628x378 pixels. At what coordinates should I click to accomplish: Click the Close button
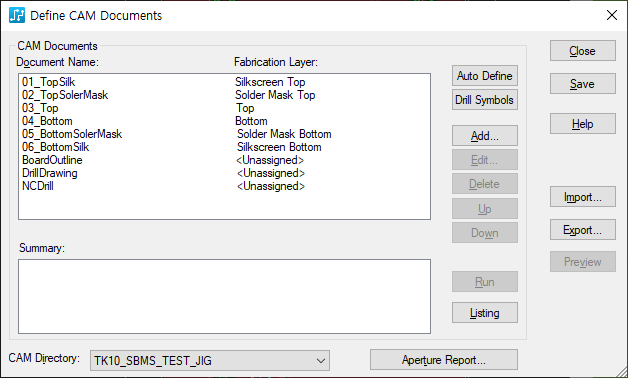click(x=582, y=51)
